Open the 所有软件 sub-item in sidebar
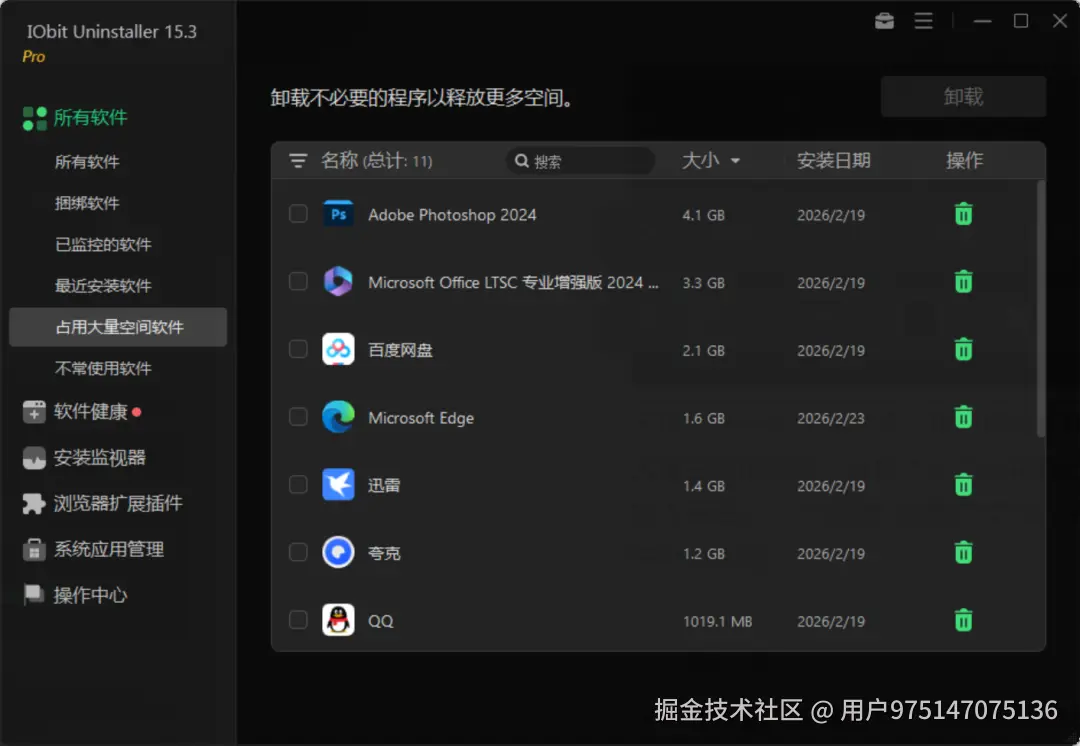The height and width of the screenshot is (746, 1080). click(87, 162)
